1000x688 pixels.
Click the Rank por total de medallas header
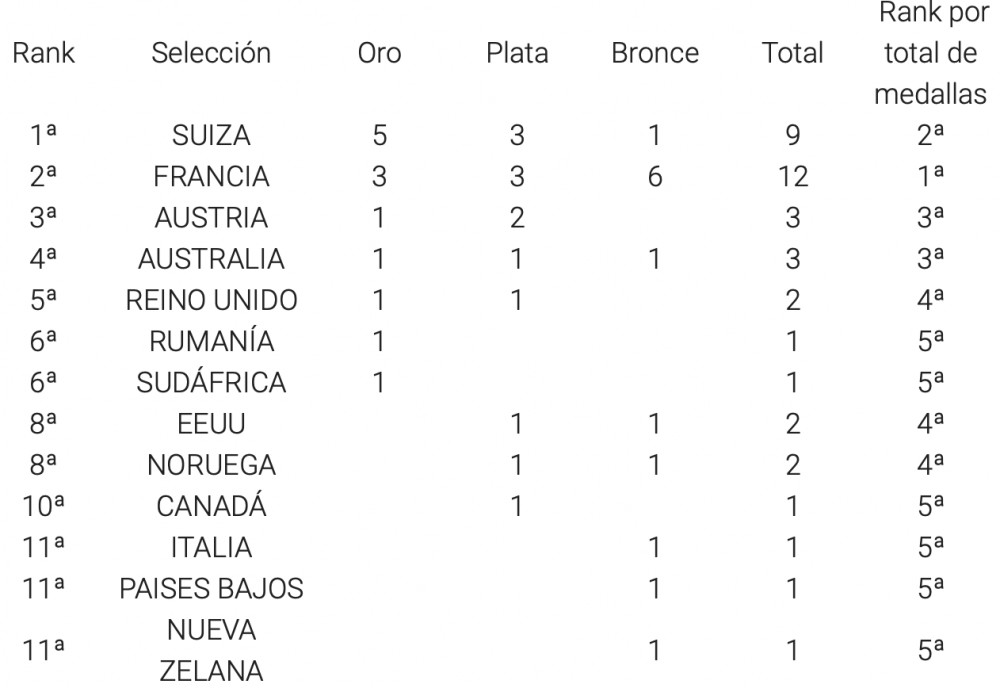[x=930, y=53]
